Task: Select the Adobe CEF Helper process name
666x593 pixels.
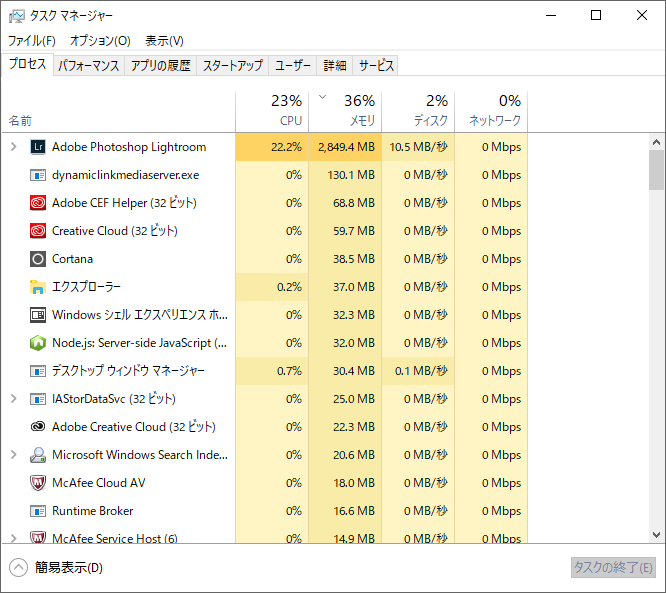Action: click(x=124, y=203)
